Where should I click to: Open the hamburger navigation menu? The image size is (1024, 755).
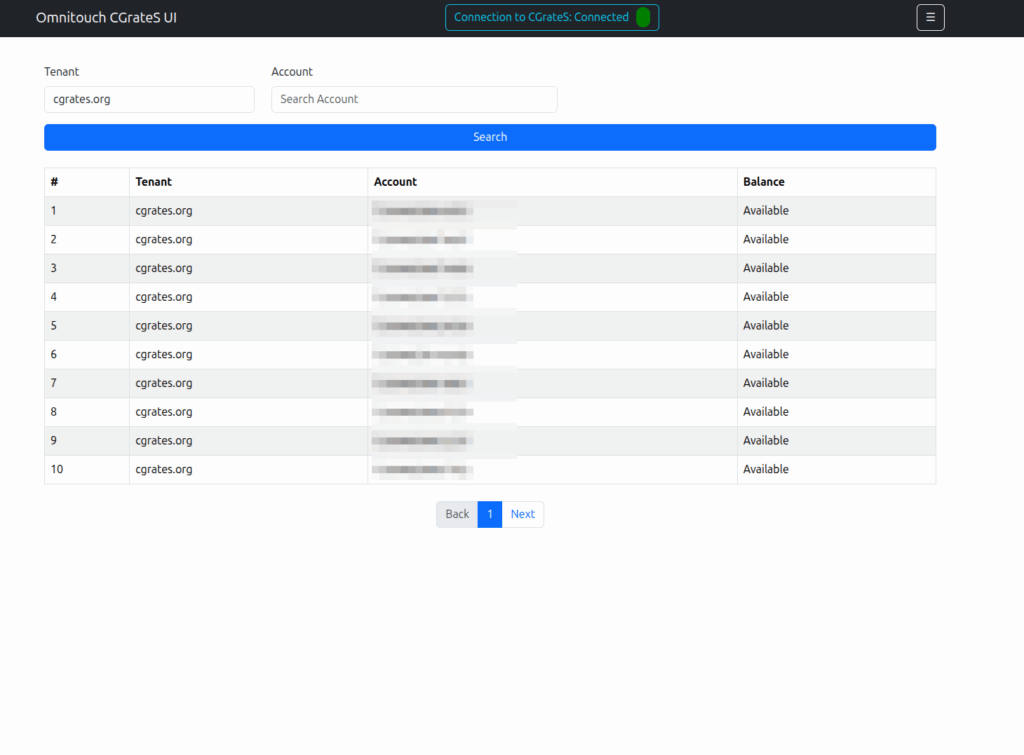[930, 17]
